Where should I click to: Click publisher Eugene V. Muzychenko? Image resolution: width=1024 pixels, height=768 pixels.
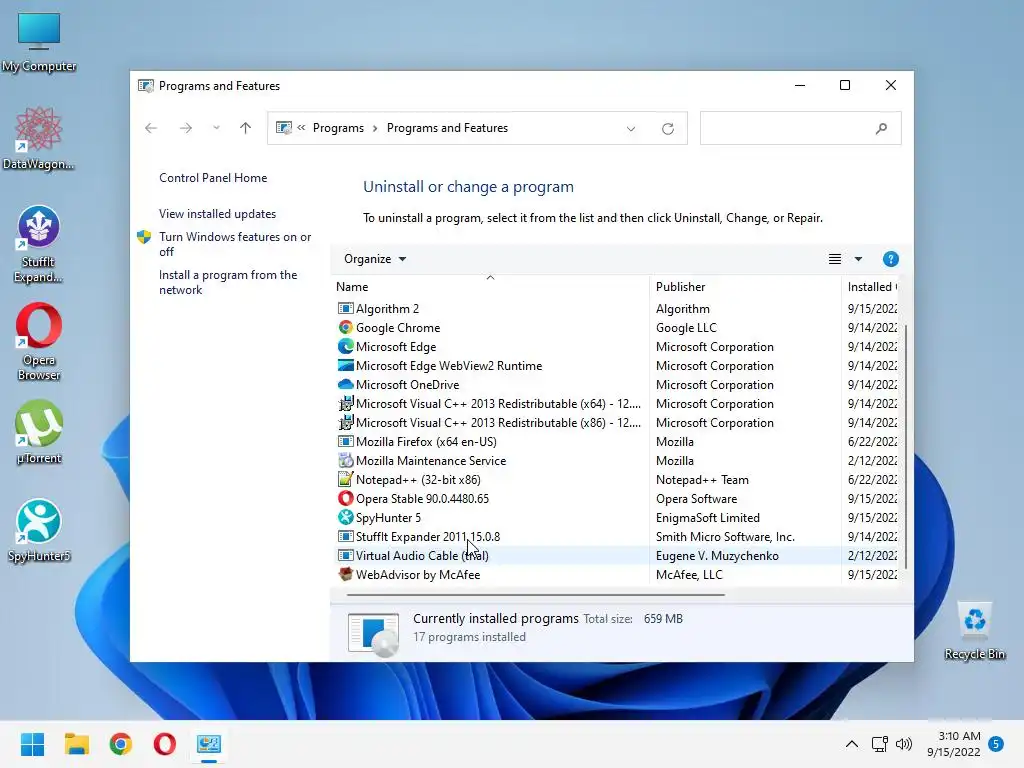(717, 556)
